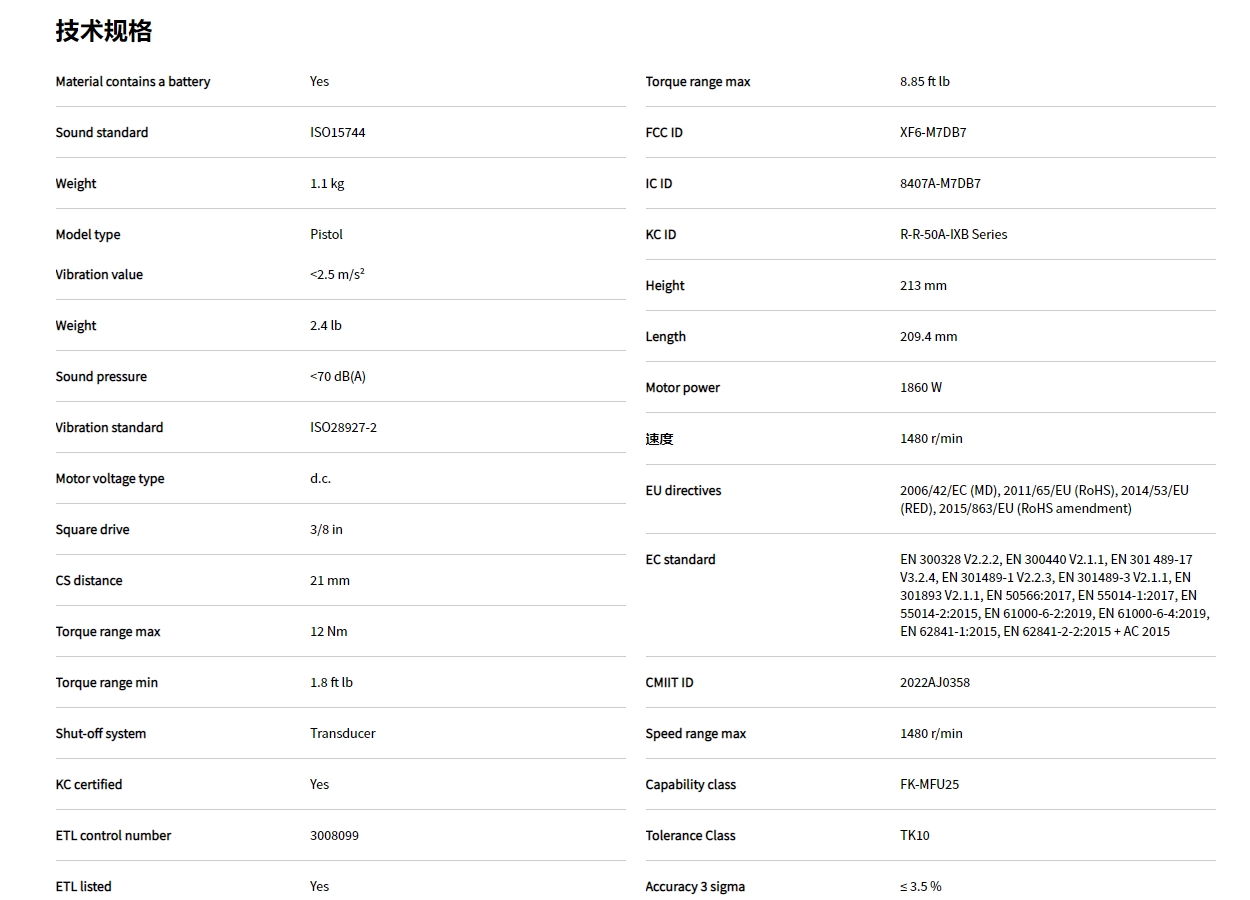
Task: Select the CMIIT ID value 2022AJ0358
Action: point(934,682)
